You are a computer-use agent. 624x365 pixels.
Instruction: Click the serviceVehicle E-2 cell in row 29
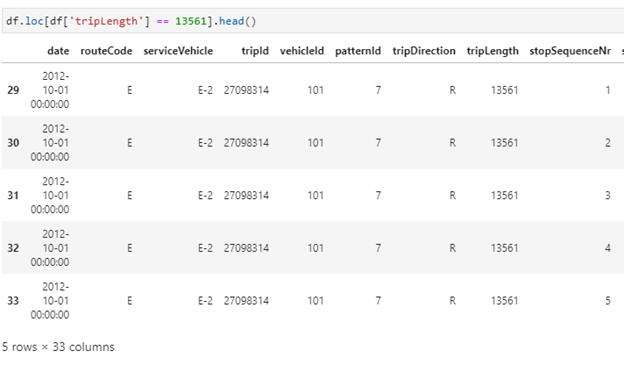pyautogui.click(x=205, y=90)
